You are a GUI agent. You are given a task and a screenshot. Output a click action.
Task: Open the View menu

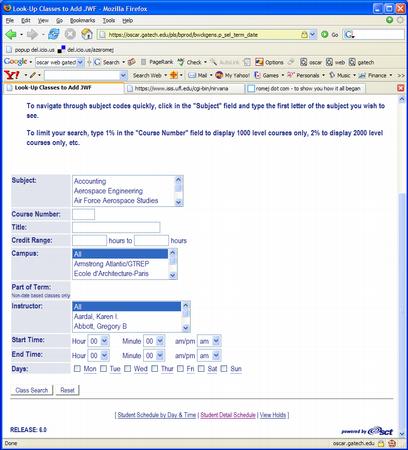(43, 21)
